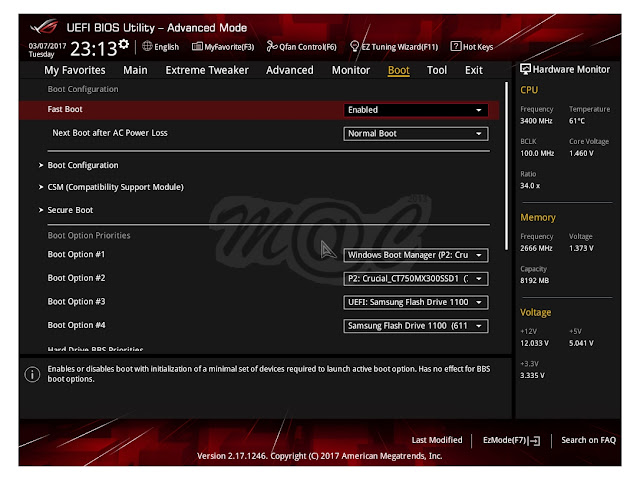Click +5V reading 5.041 V
This screenshot has width=640, height=480.
pyautogui.click(x=581, y=343)
